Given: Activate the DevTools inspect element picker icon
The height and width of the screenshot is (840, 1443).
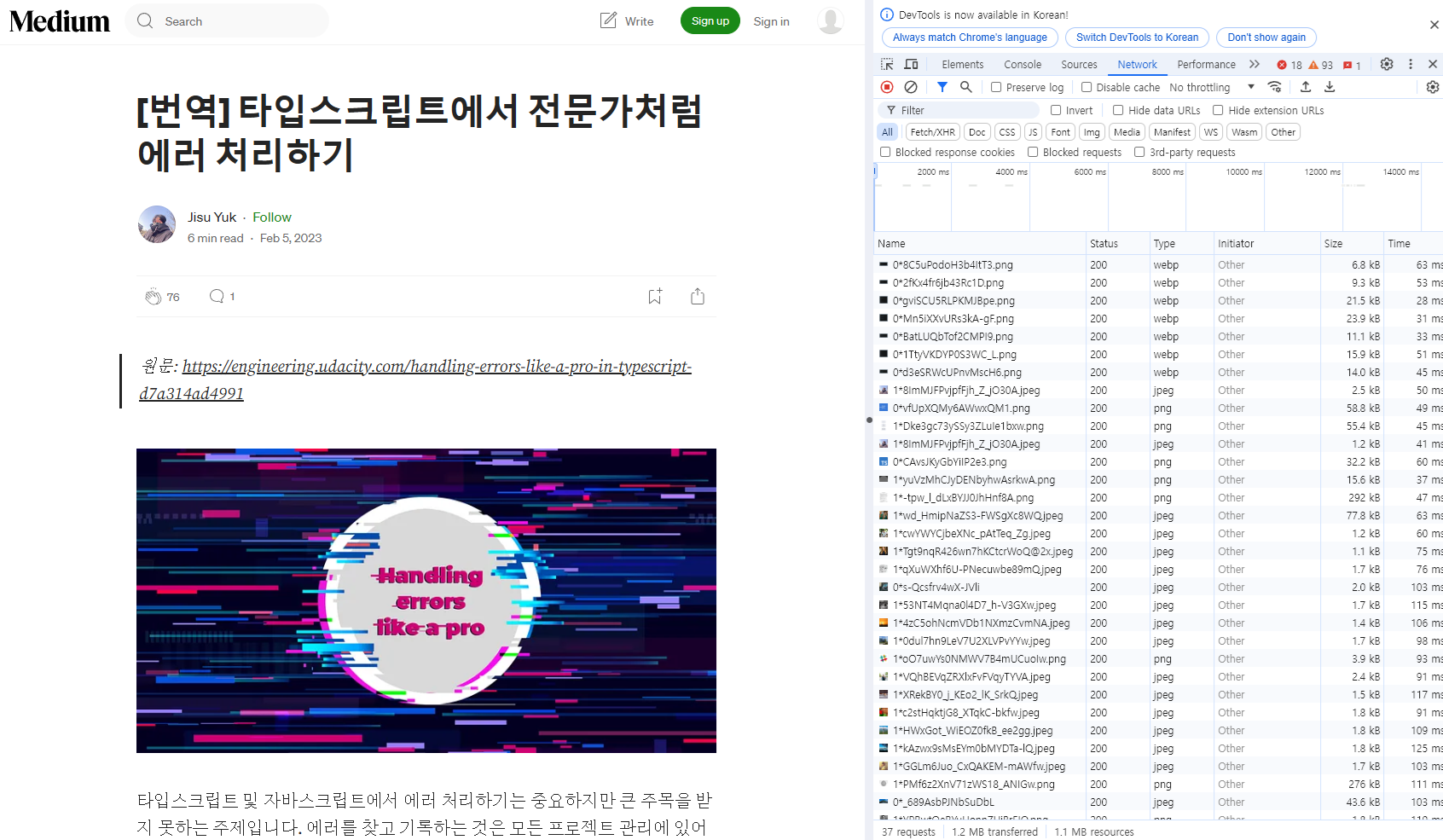Looking at the screenshot, I should (887, 64).
